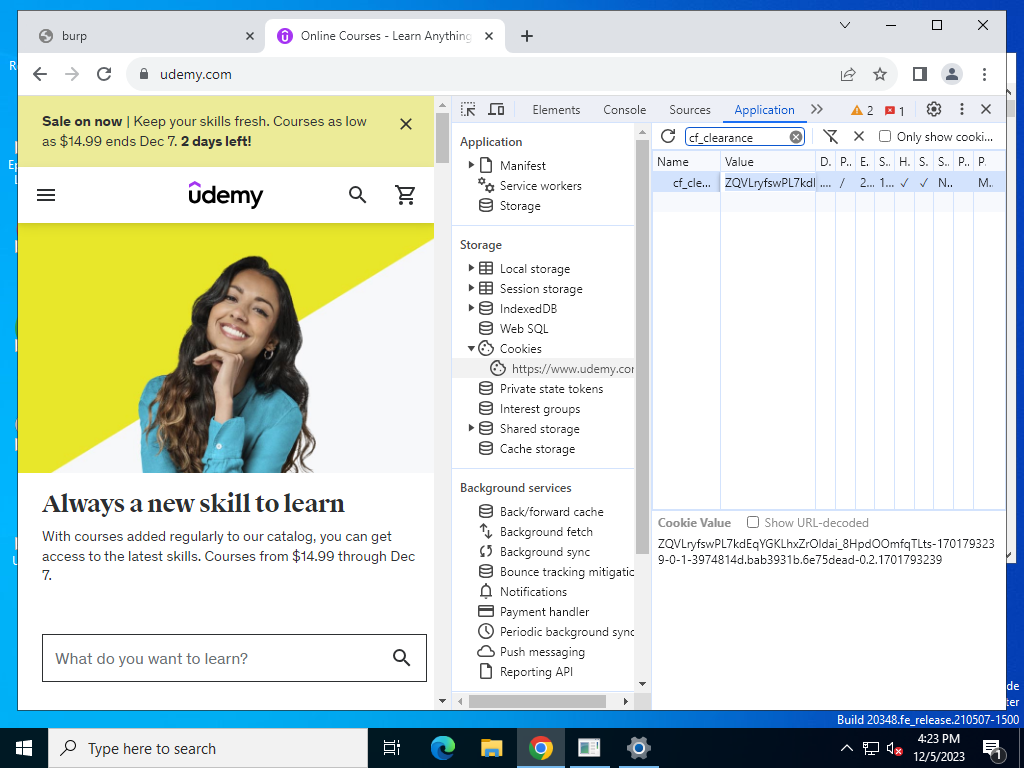The image size is (1024, 768).
Task: Enable Show URL-decoded checkbox
Action: (753, 522)
